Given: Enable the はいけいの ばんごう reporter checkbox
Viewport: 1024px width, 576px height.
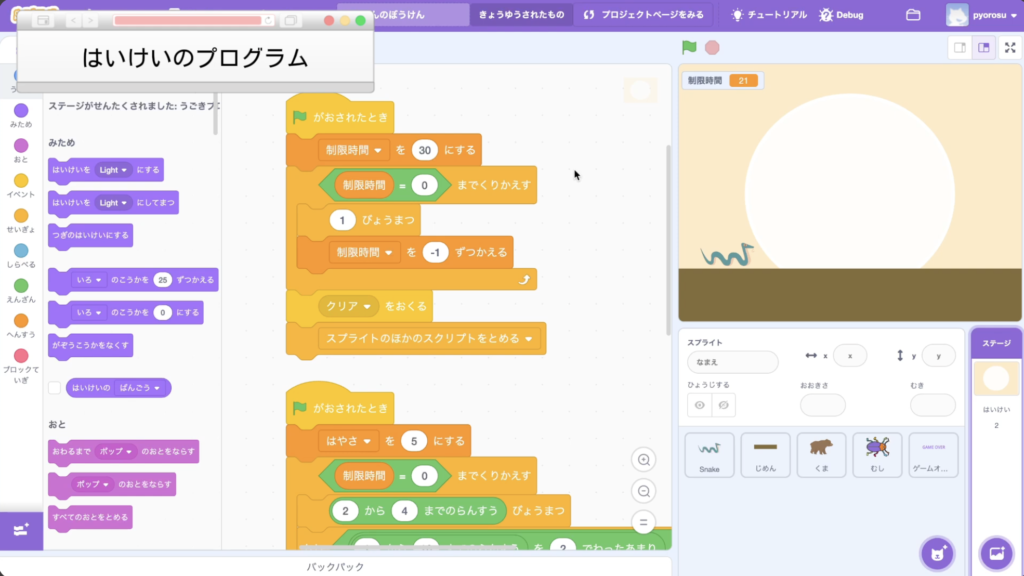Looking at the screenshot, I should tap(55, 388).
